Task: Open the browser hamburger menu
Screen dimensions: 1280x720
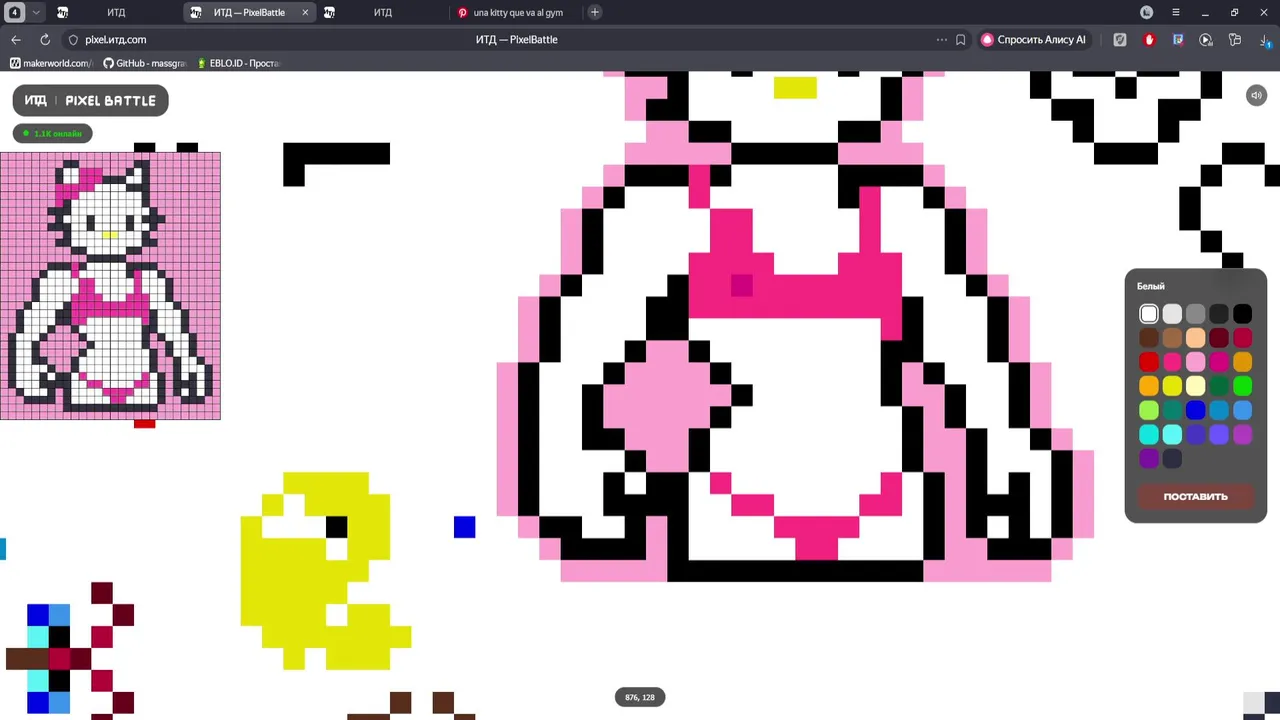Action: click(x=1176, y=12)
